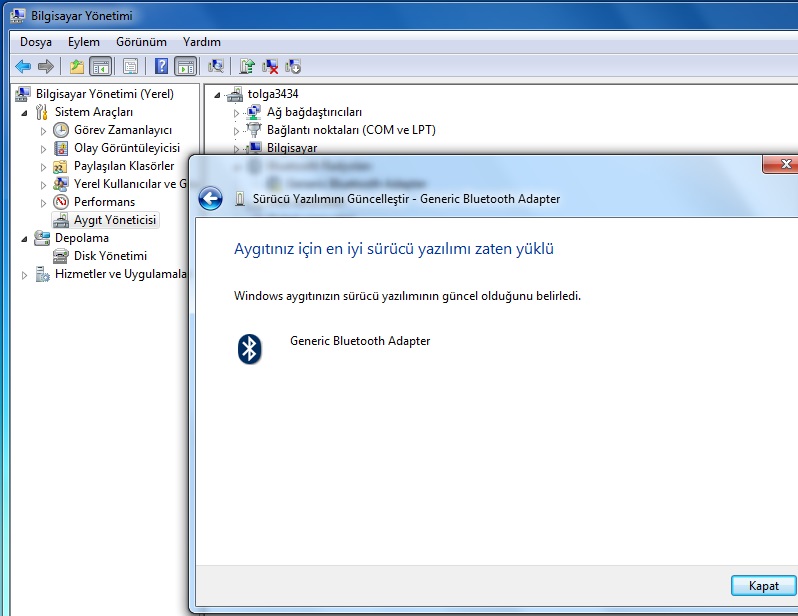Click the Kapat button
The height and width of the screenshot is (616, 798).
[x=763, y=585]
